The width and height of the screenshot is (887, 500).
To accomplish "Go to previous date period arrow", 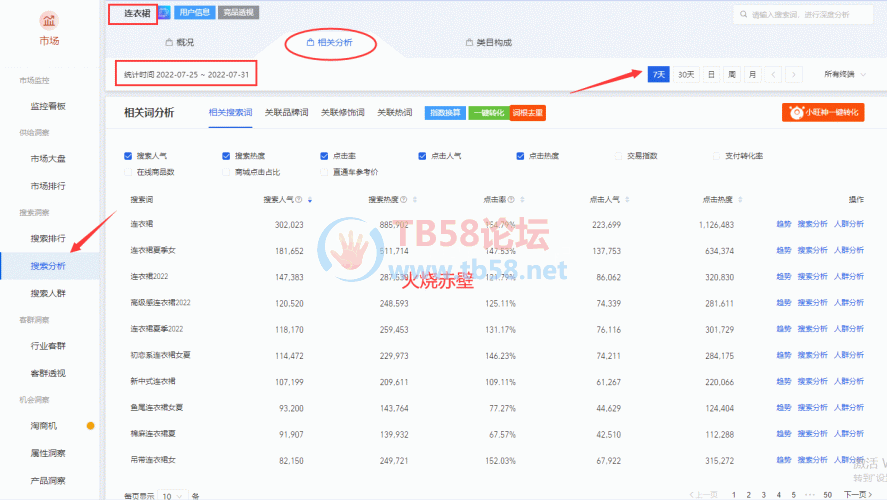I will (773, 75).
